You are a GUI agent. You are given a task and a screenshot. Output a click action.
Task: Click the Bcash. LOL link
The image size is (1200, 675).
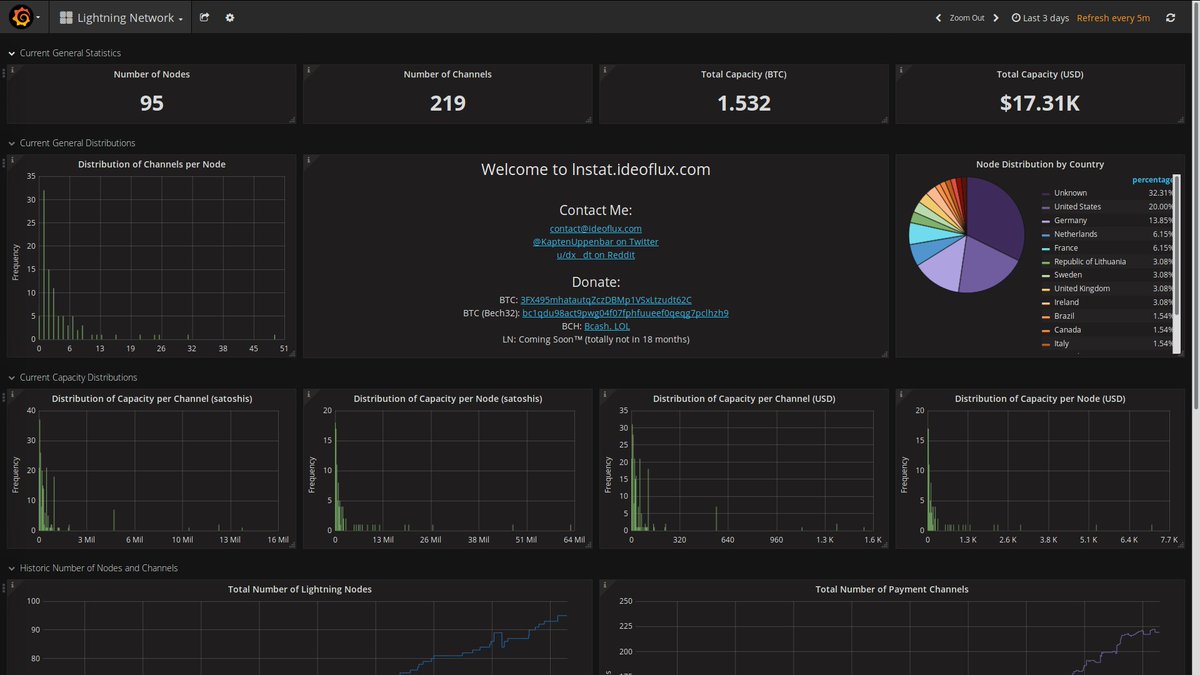coord(607,326)
